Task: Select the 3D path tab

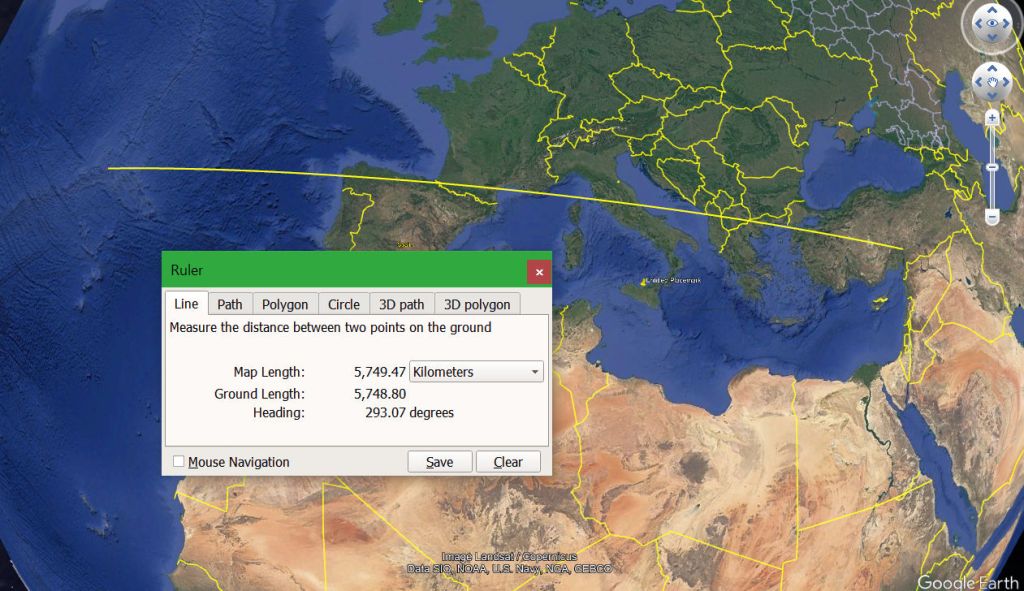Action: [x=401, y=304]
